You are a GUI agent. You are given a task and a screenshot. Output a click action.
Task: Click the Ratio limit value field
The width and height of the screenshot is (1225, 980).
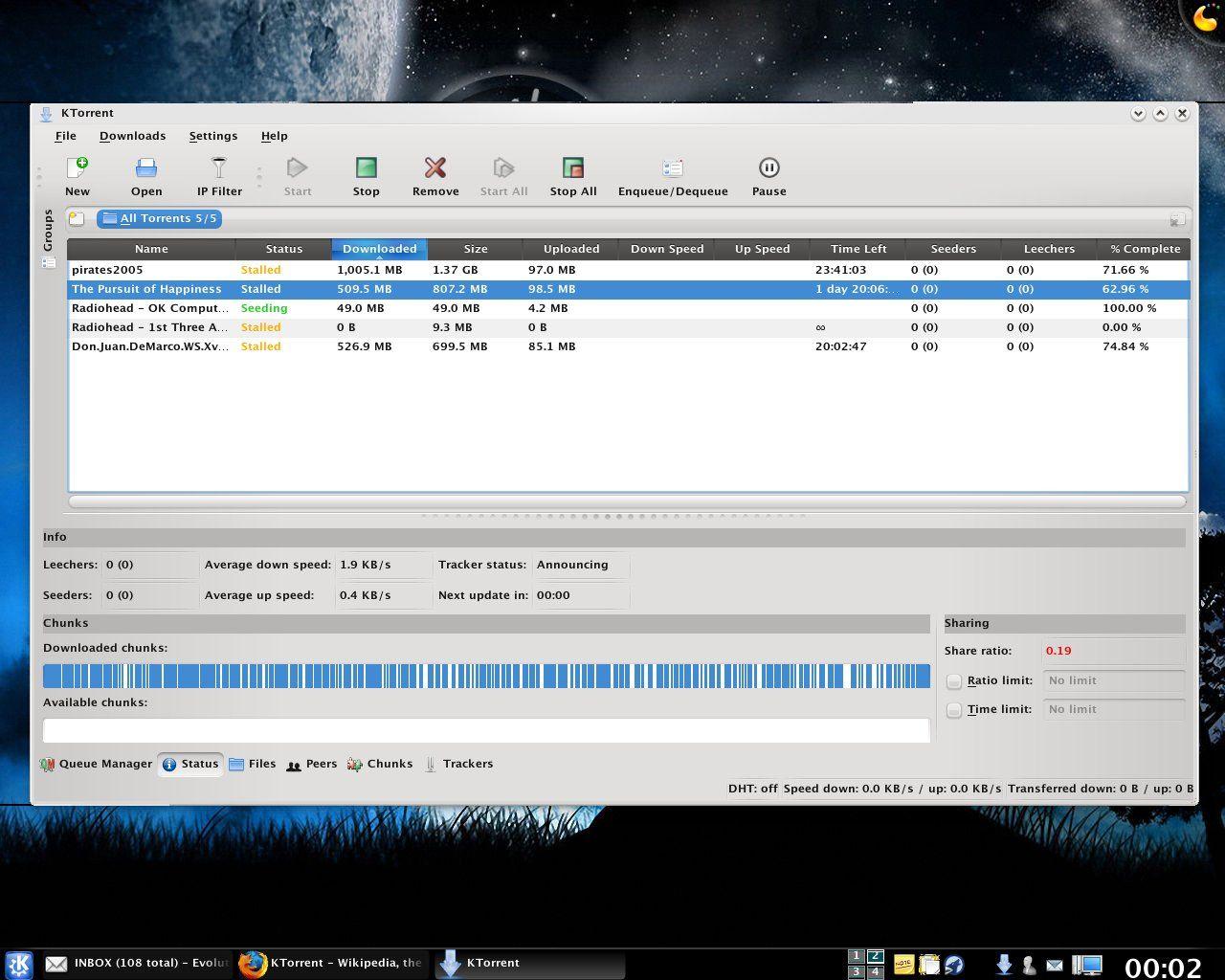coord(1114,681)
